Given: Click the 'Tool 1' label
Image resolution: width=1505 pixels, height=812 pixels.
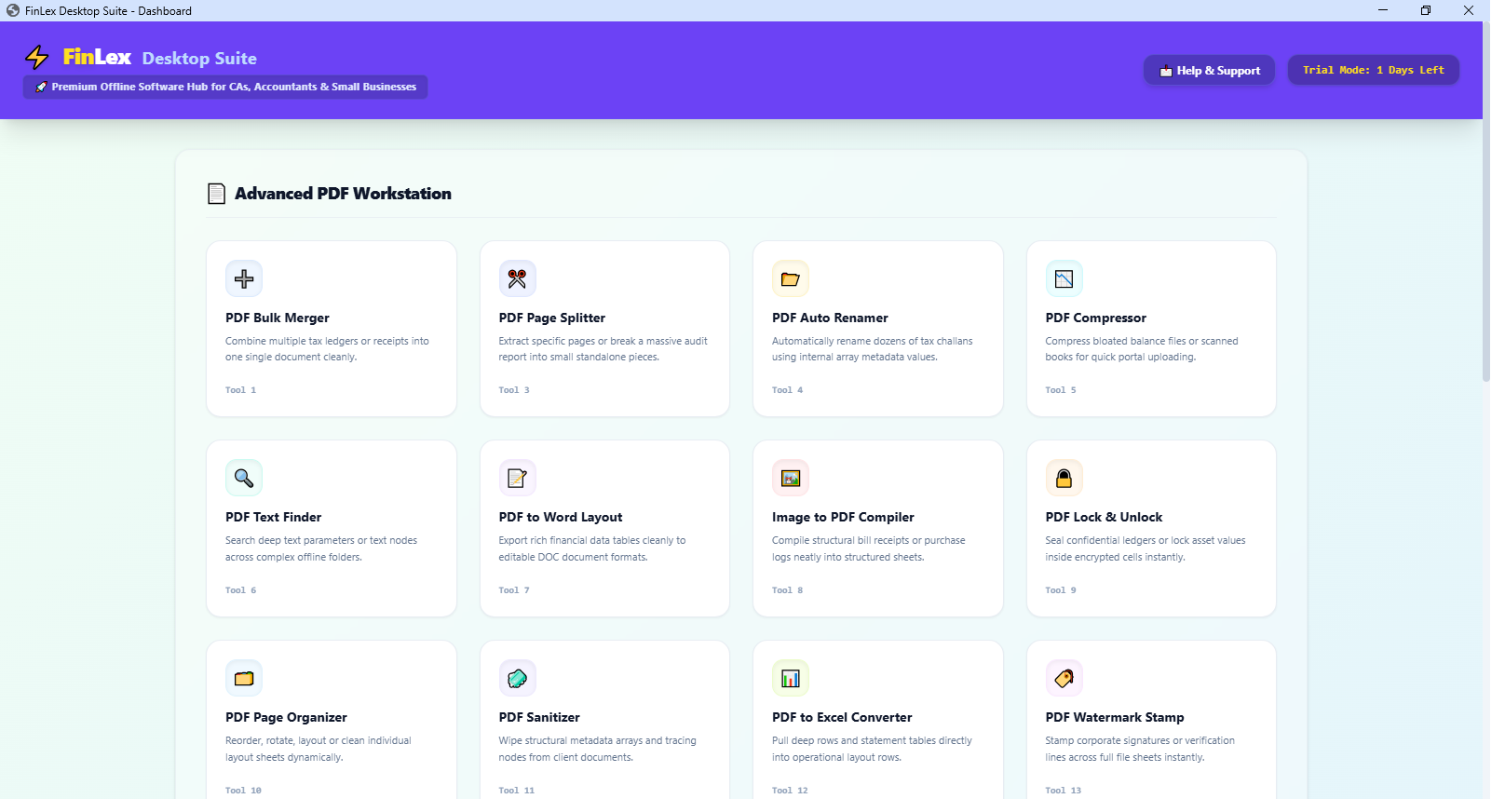Looking at the screenshot, I should pos(240,390).
